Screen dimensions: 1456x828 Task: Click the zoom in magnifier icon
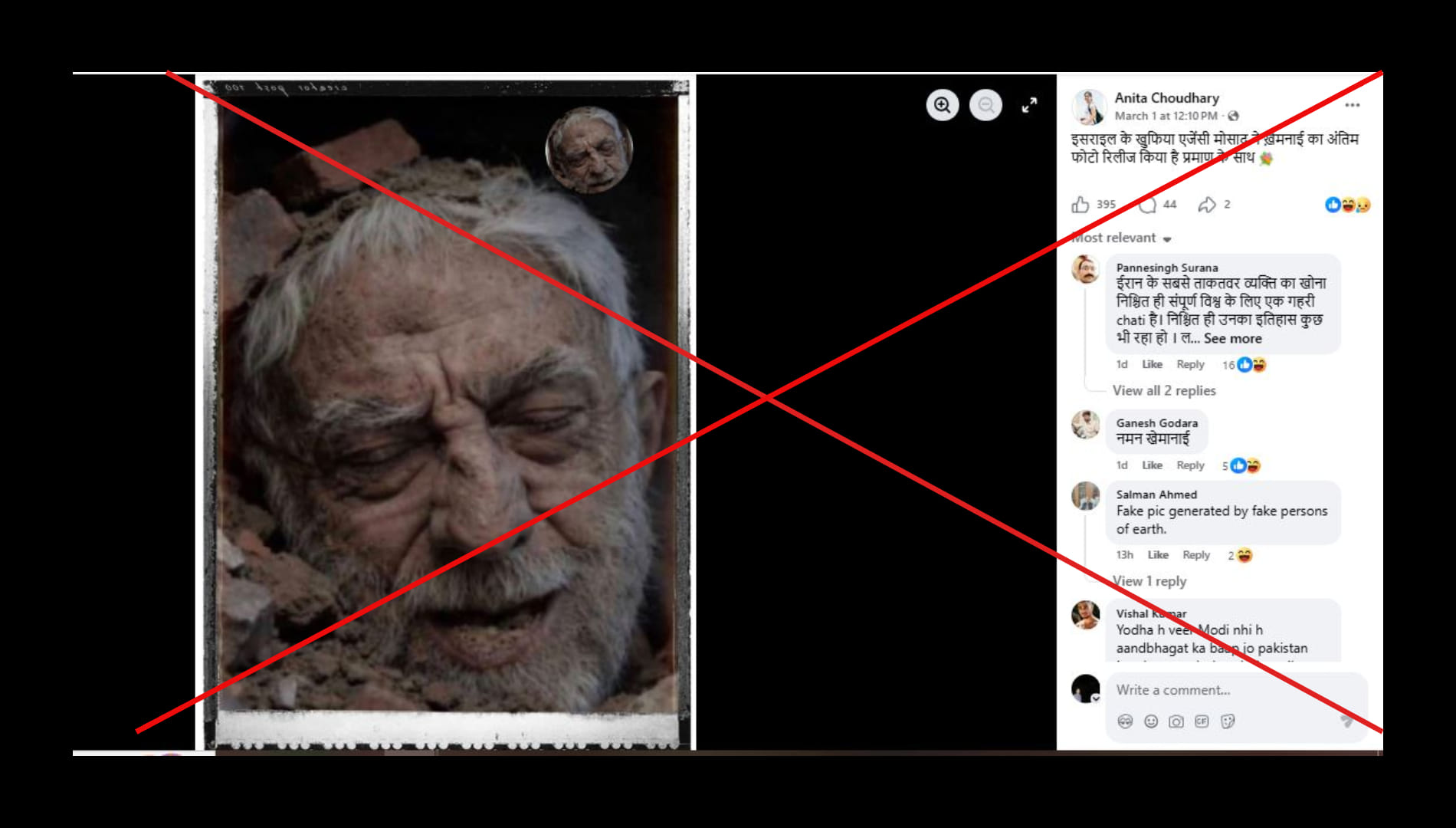pos(942,105)
